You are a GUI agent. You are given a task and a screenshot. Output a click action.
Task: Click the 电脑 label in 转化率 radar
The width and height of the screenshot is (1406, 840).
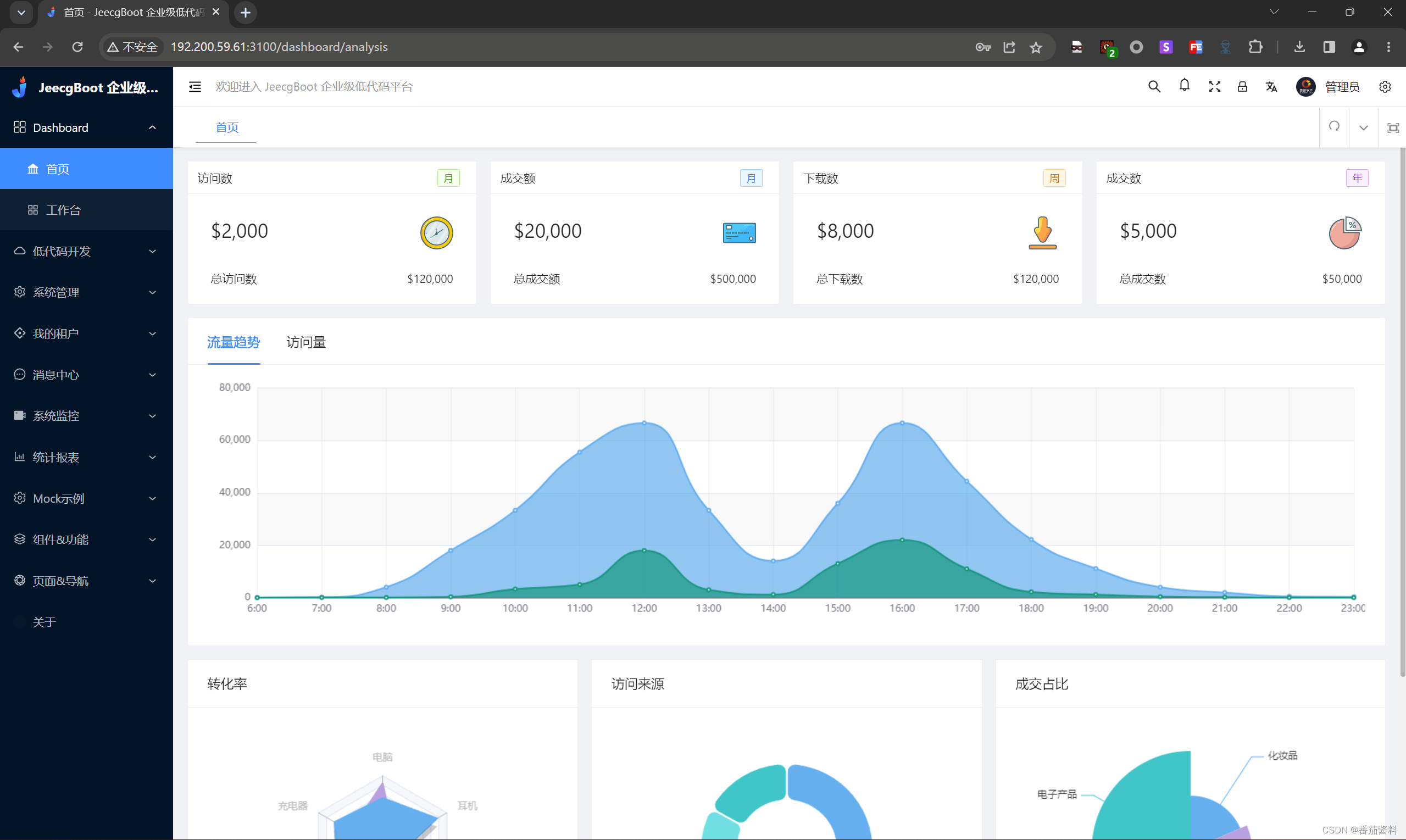(x=382, y=758)
